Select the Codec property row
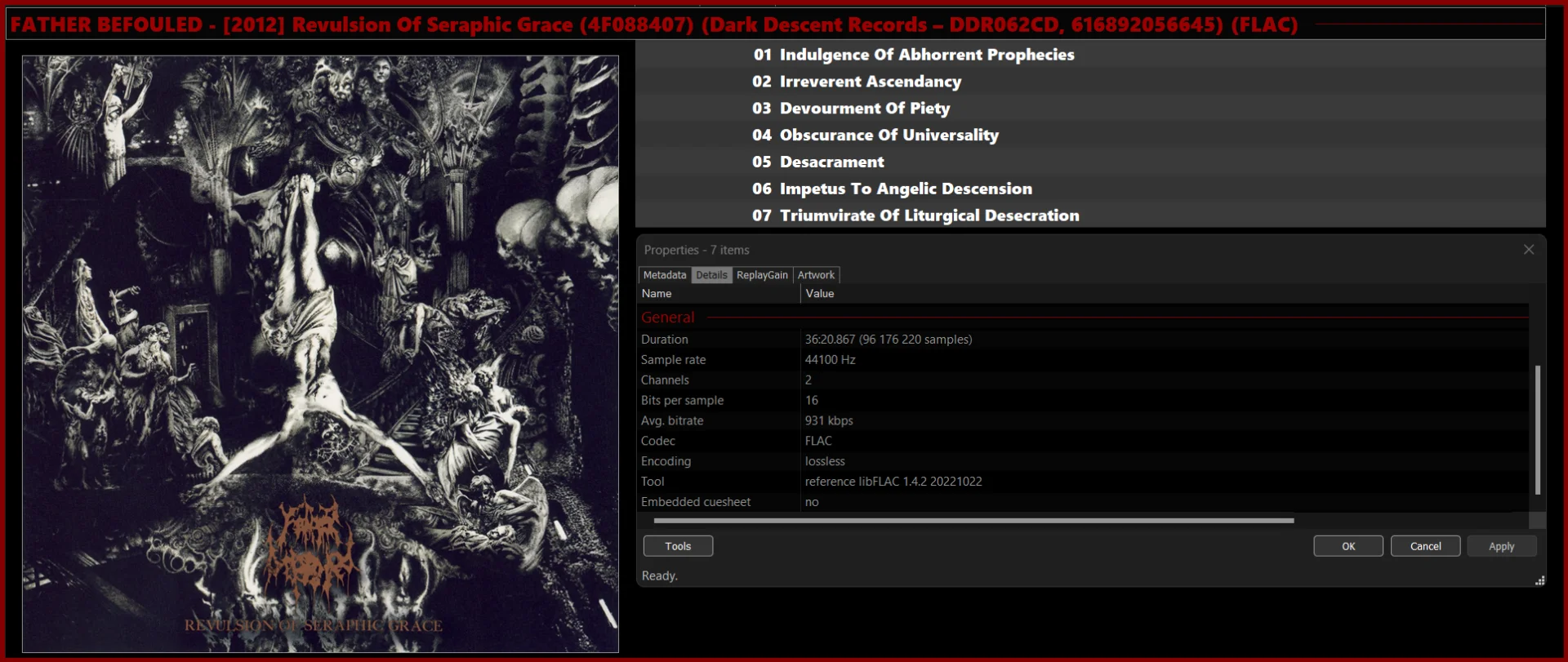The width and height of the screenshot is (1568, 662). pyautogui.click(x=1083, y=441)
